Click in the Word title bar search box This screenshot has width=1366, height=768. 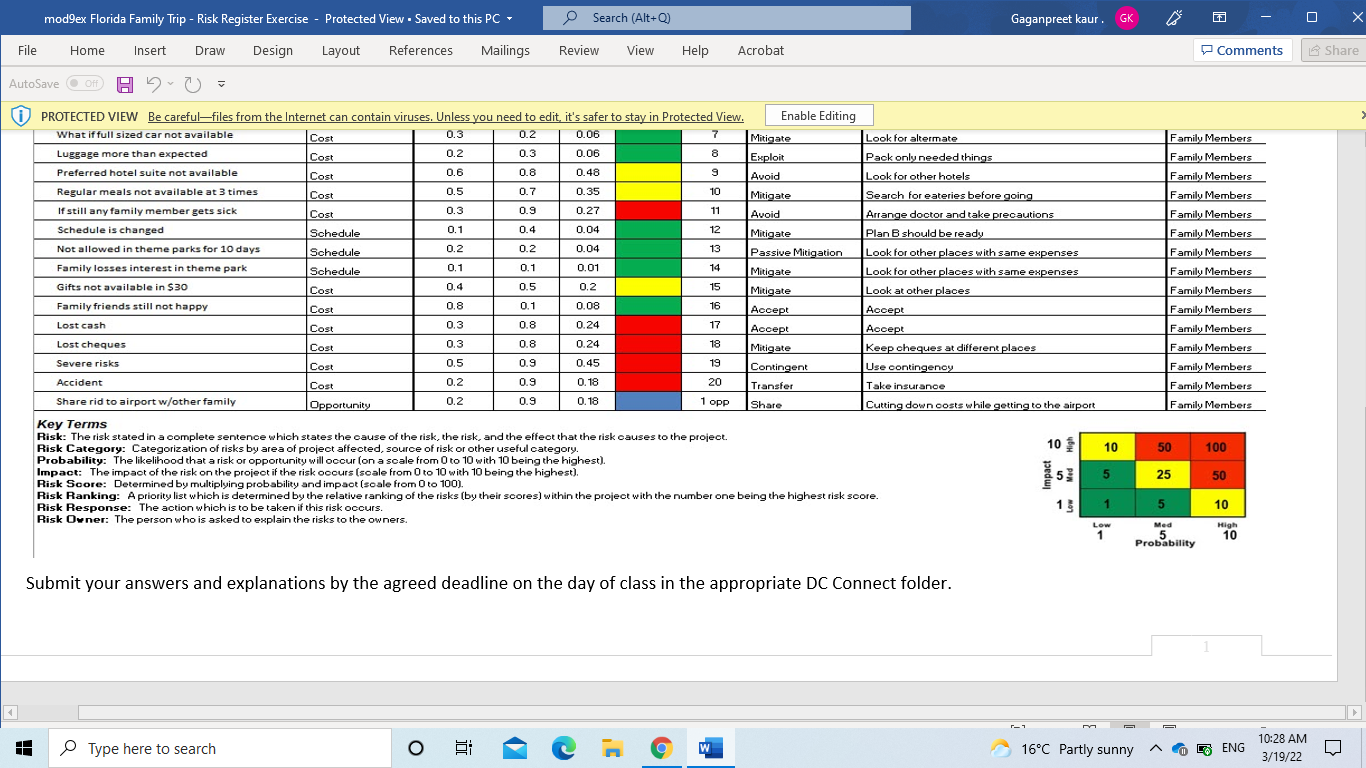pyautogui.click(x=727, y=18)
